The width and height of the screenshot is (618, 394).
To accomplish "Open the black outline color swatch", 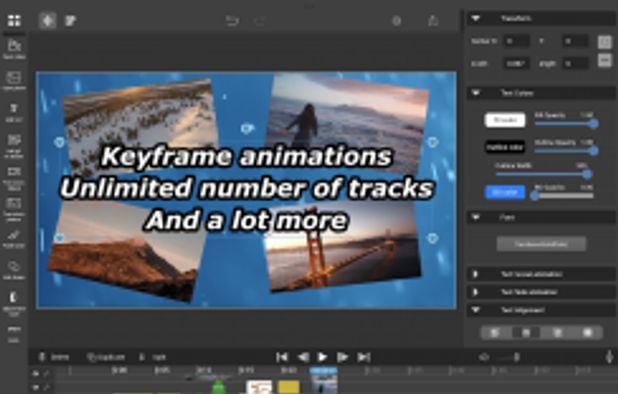I will [505, 147].
